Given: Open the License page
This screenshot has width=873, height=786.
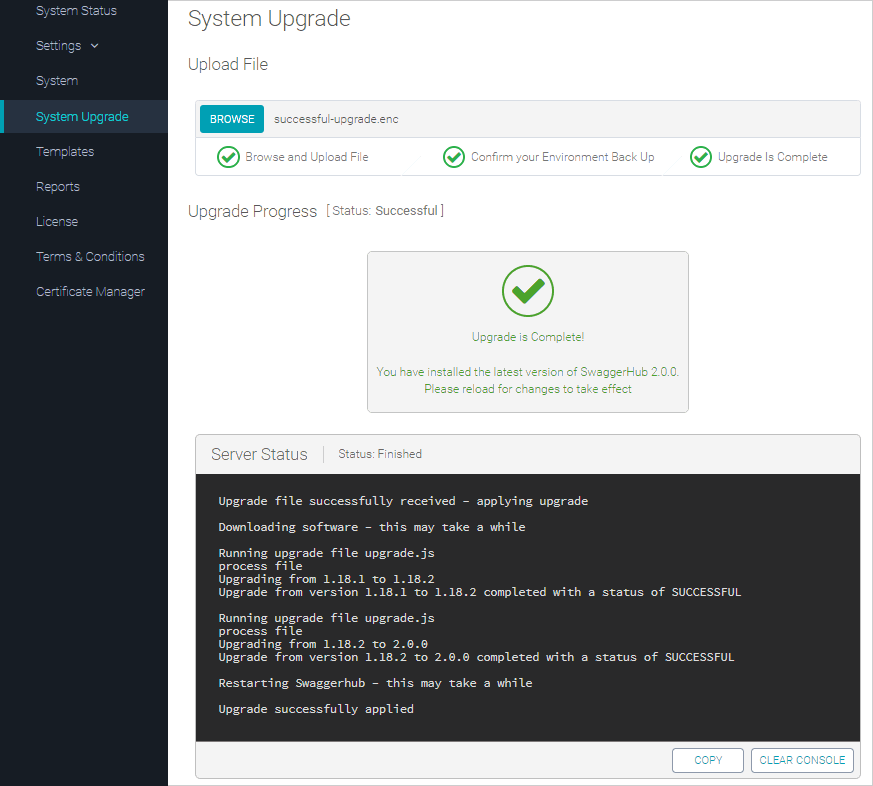Looking at the screenshot, I should (57, 222).
